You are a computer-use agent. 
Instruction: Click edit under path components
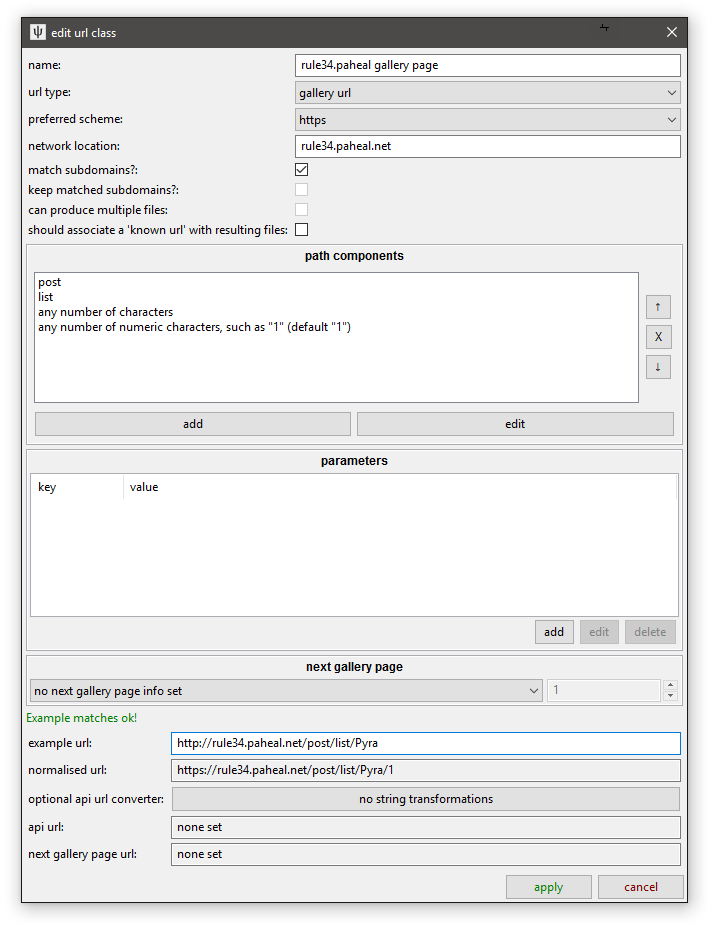(x=515, y=424)
